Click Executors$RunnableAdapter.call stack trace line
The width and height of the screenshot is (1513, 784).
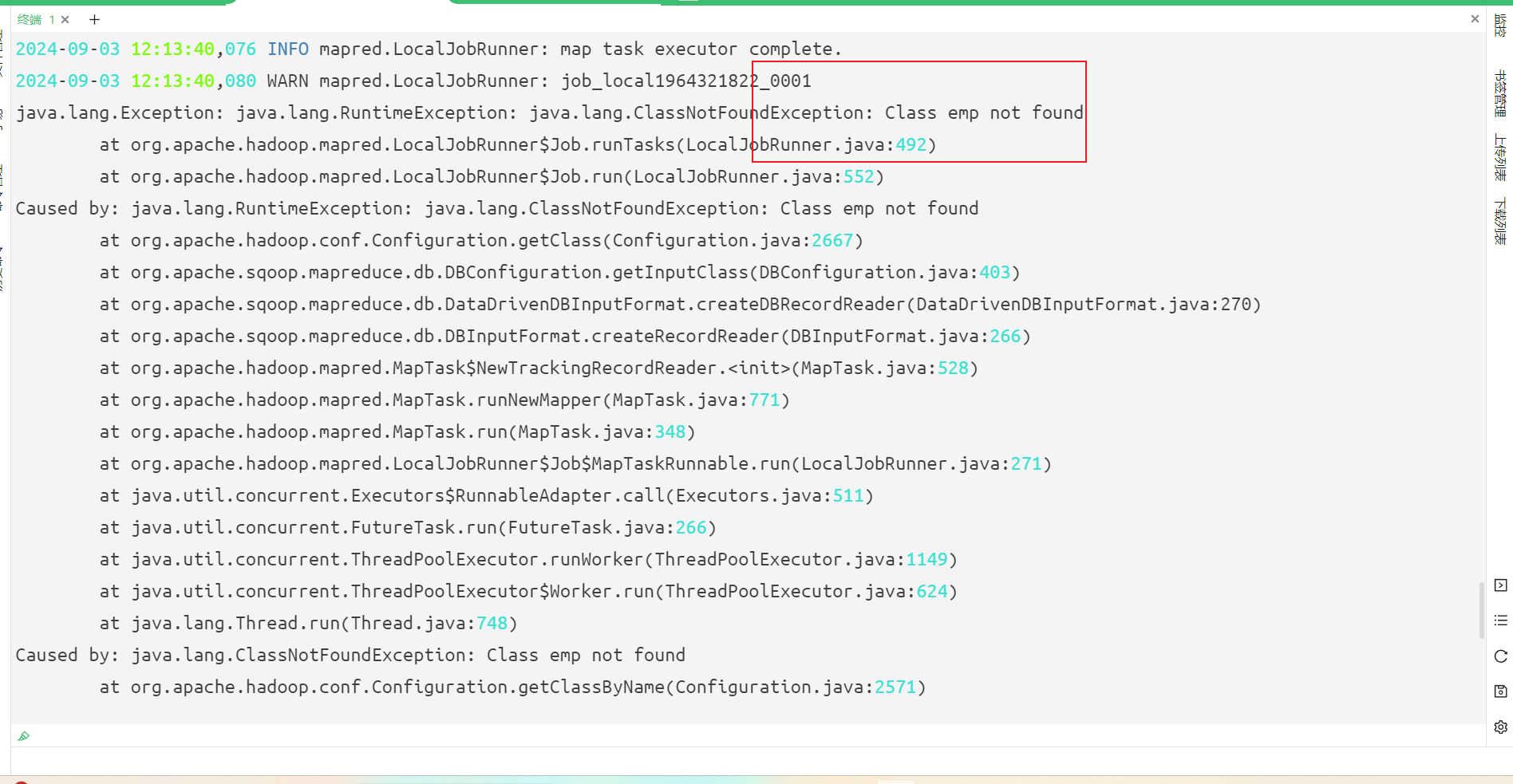[487, 496]
